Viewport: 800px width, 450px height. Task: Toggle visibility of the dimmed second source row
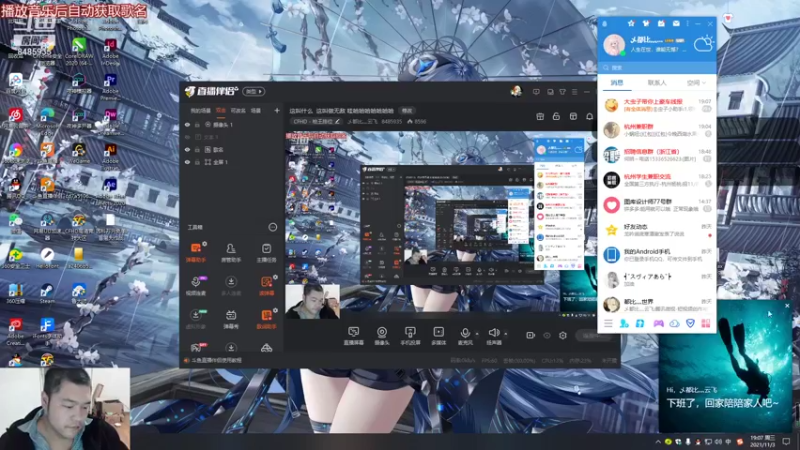[x=187, y=137]
